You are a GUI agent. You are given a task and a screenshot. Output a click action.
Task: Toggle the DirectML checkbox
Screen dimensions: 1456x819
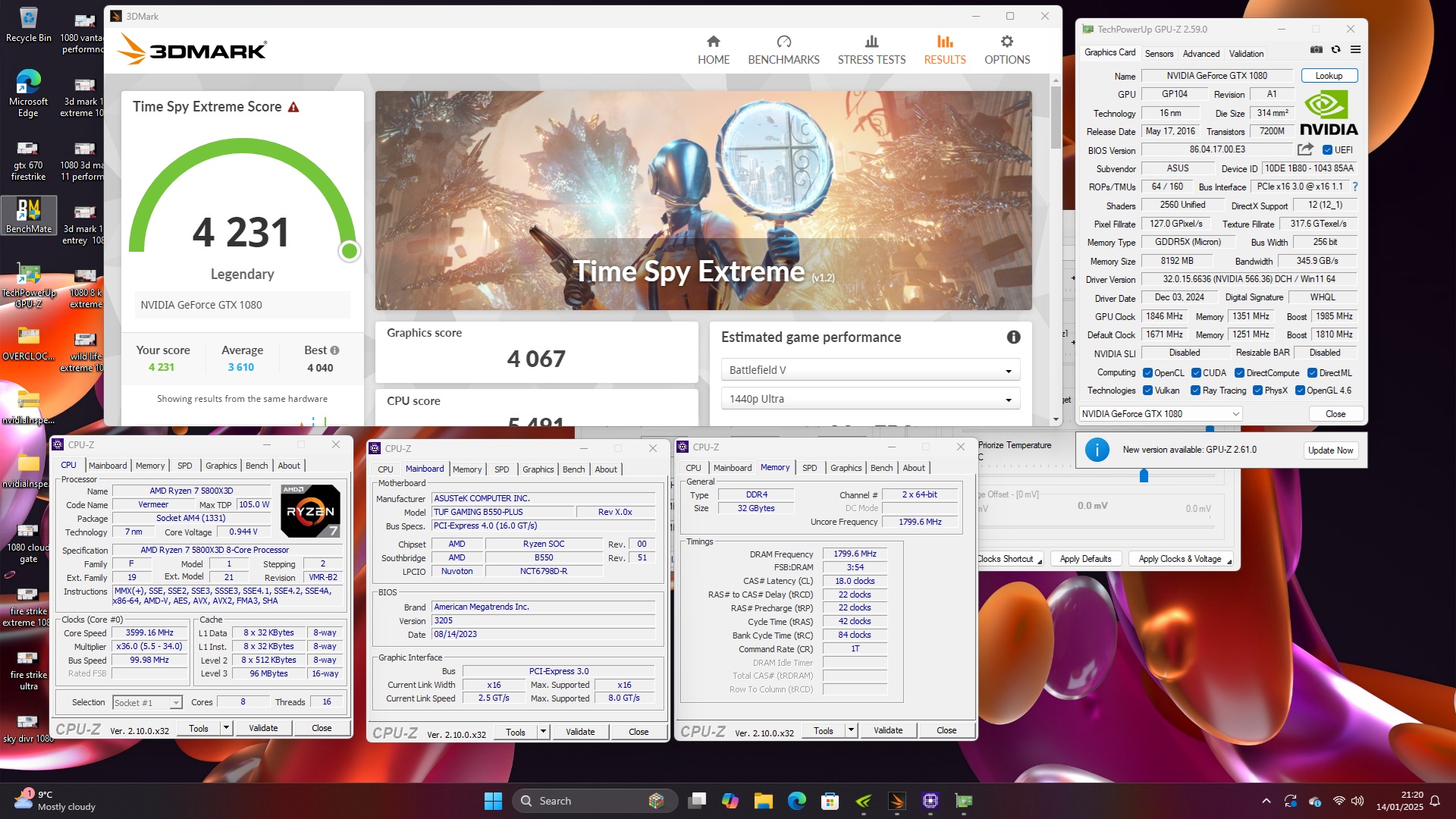click(1312, 373)
